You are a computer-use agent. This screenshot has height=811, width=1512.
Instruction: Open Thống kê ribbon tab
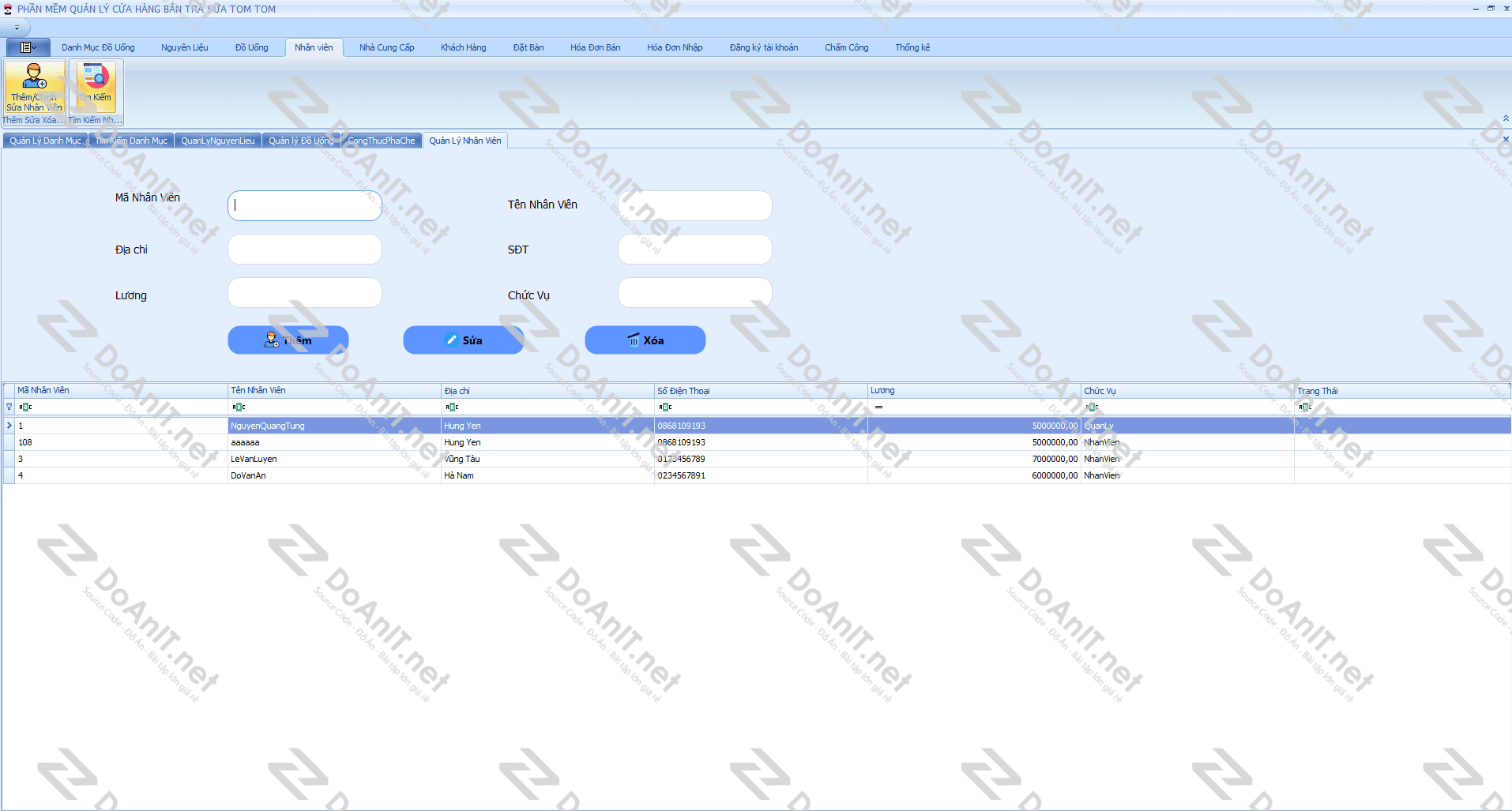(912, 47)
